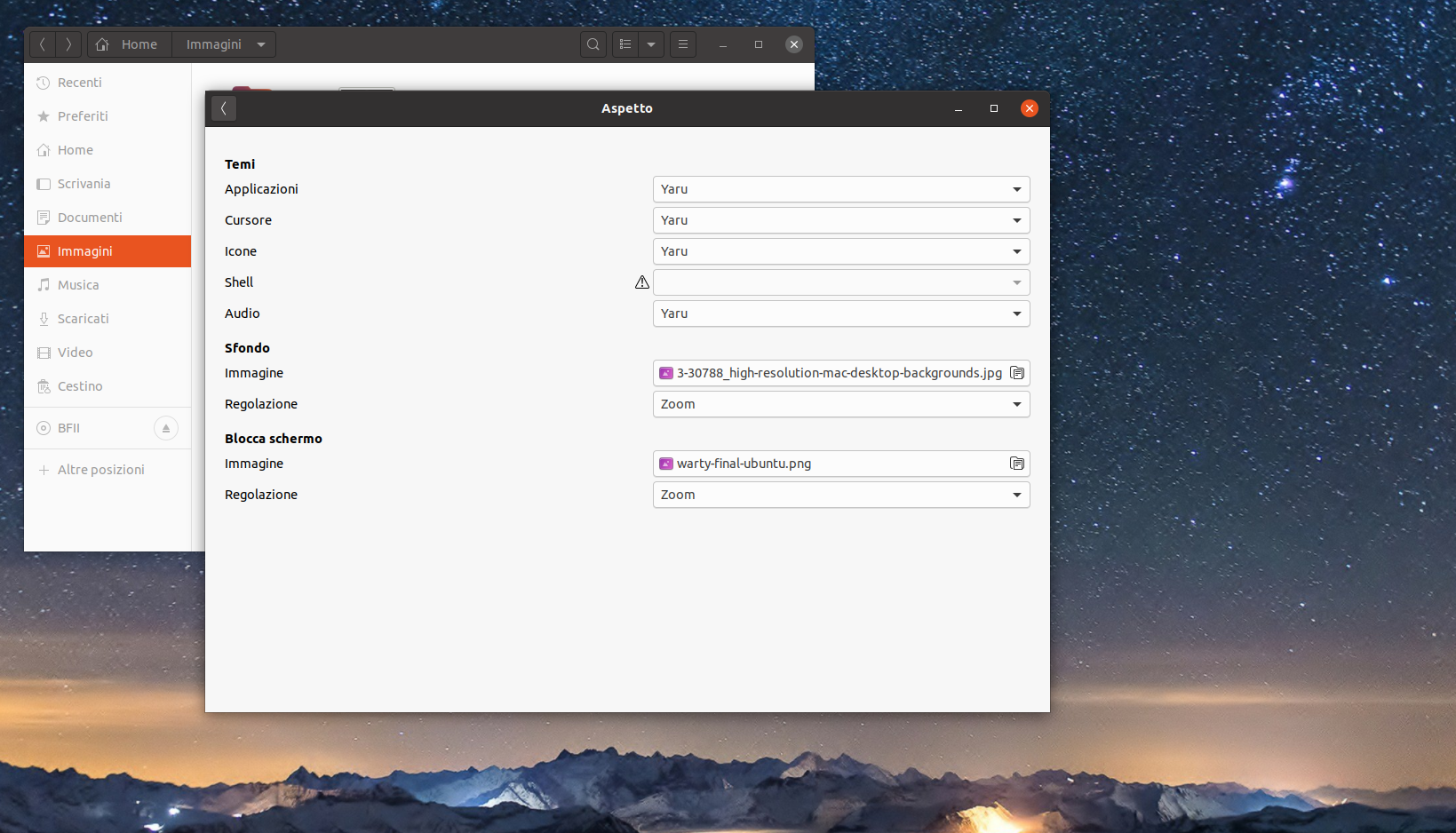The image size is (1456, 833).
Task: Go forward in the file manager
Action: click(68, 44)
